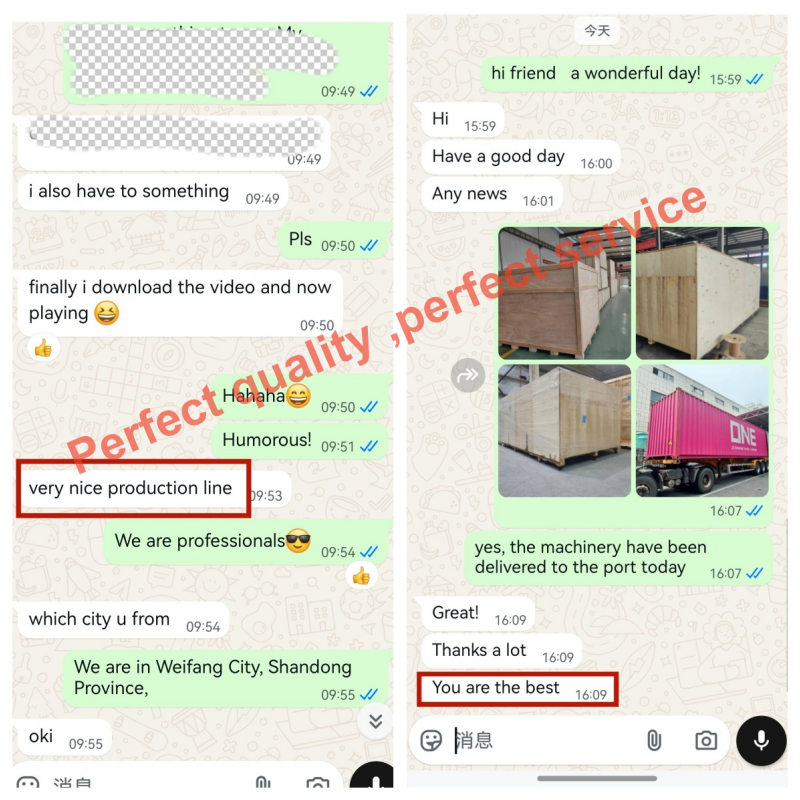Tap the 今天 date label

(597, 31)
